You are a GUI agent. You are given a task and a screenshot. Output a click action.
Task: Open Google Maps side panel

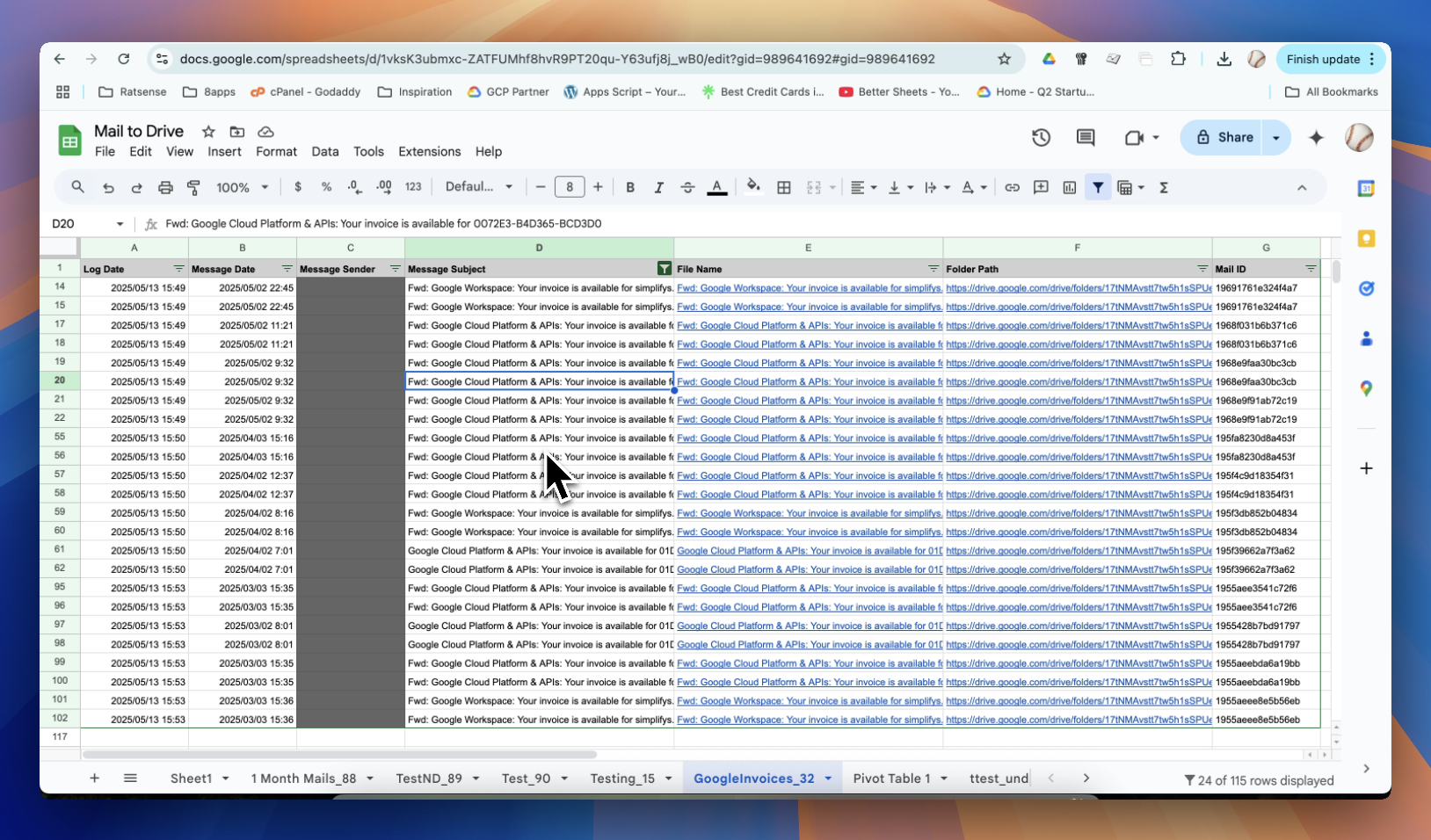(x=1366, y=388)
